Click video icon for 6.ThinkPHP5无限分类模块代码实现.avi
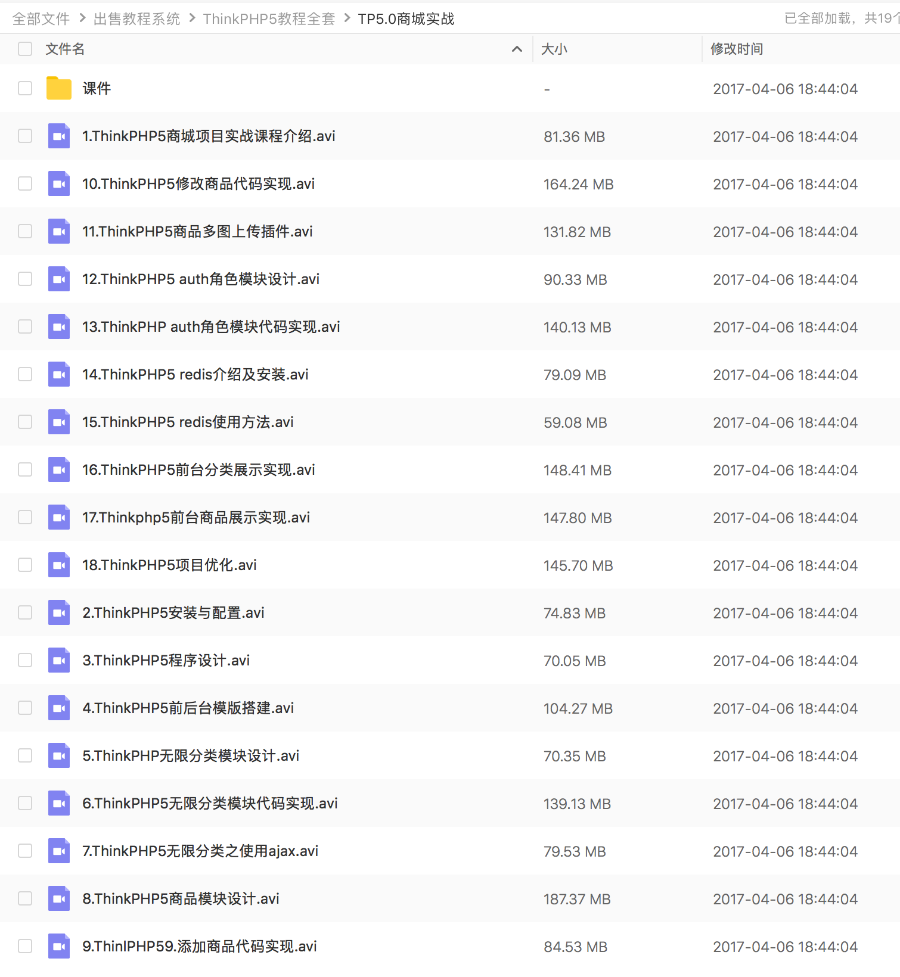Viewport: 900px width, 977px height. click(59, 803)
